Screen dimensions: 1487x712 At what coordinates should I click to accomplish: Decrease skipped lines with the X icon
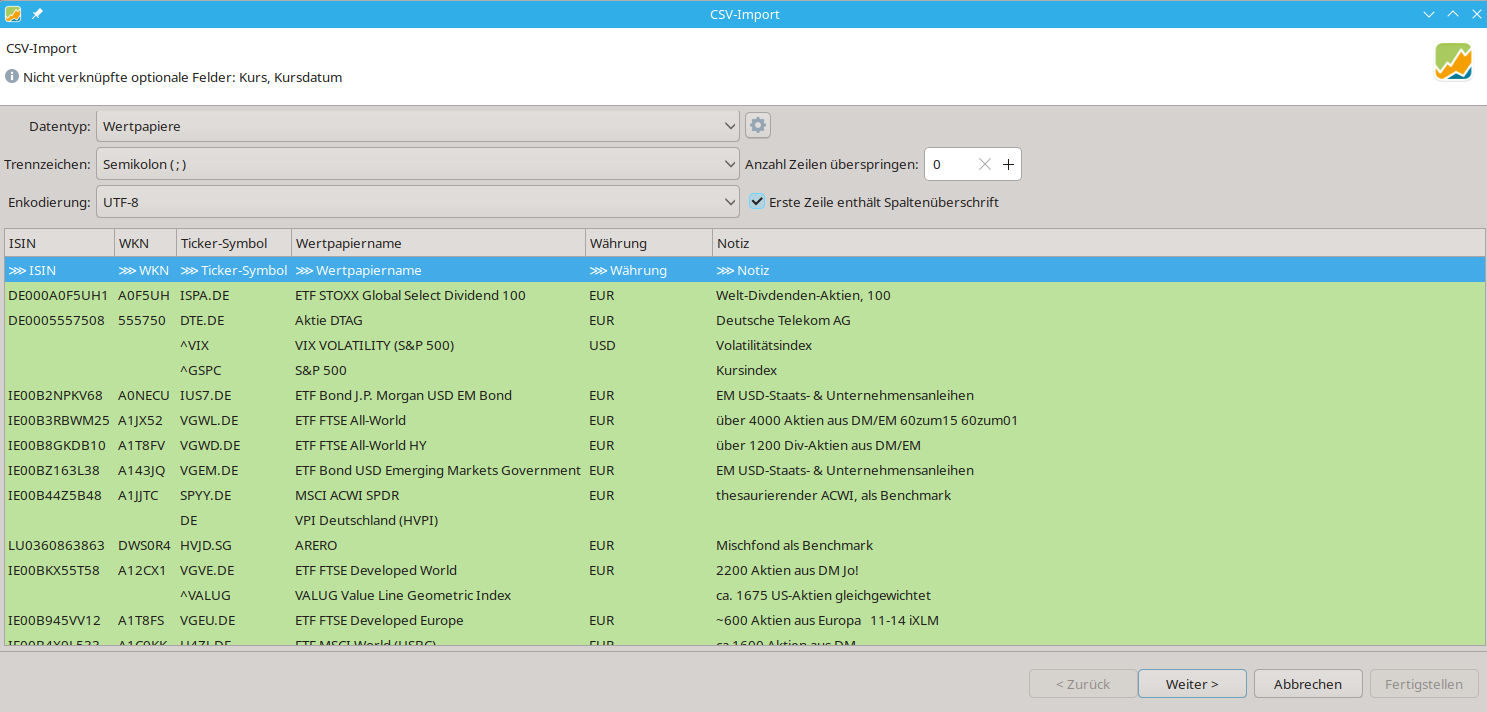coord(985,164)
